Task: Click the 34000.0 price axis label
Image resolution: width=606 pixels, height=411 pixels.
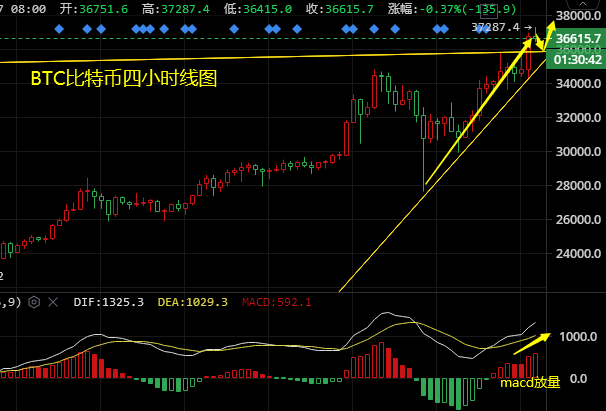Action: 578,84
